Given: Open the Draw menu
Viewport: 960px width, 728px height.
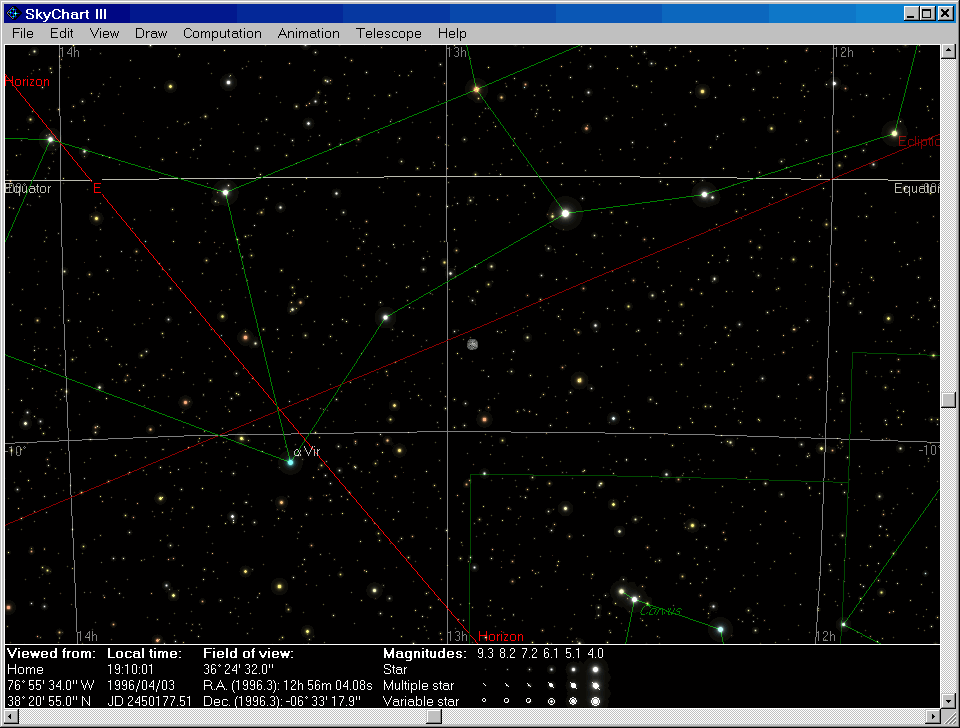Looking at the screenshot, I should point(151,33).
